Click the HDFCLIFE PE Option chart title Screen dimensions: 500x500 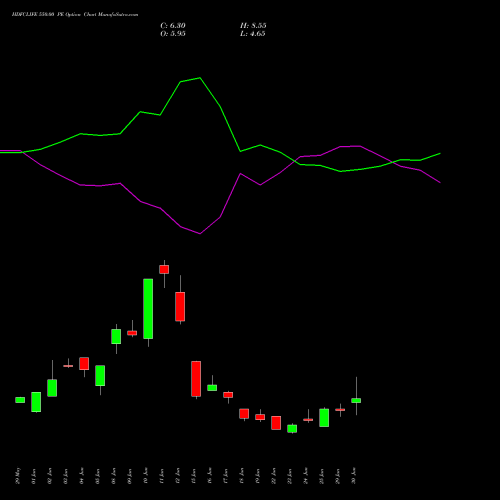75,15
